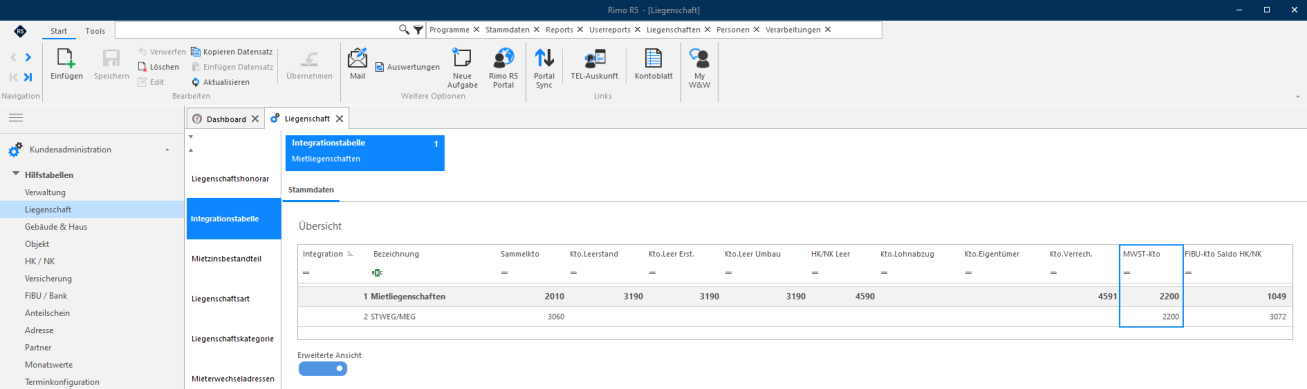
Task: Remove the Programme search tag
Action: click(476, 30)
